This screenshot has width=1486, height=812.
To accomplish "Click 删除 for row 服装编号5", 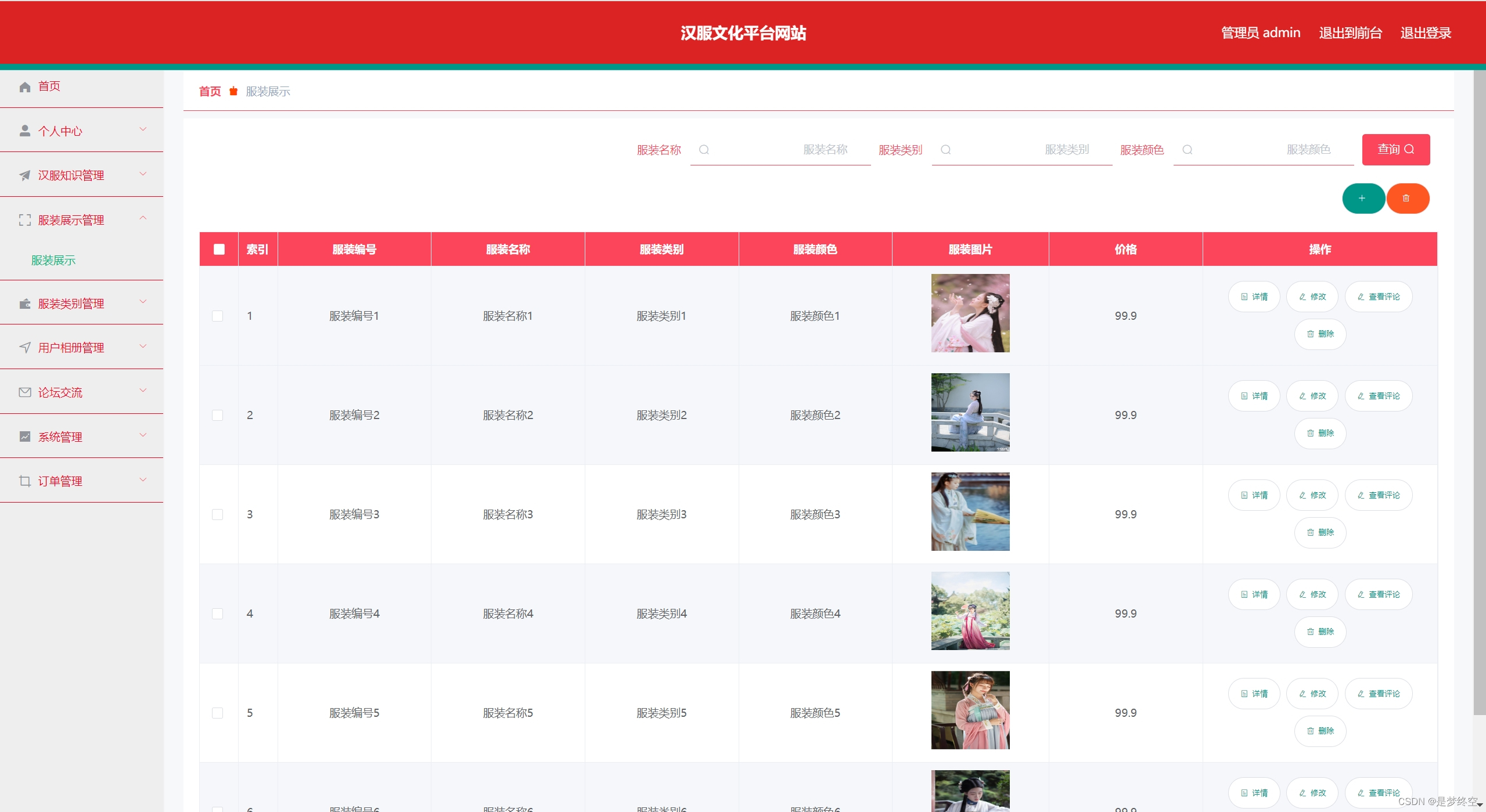I will (x=1320, y=731).
